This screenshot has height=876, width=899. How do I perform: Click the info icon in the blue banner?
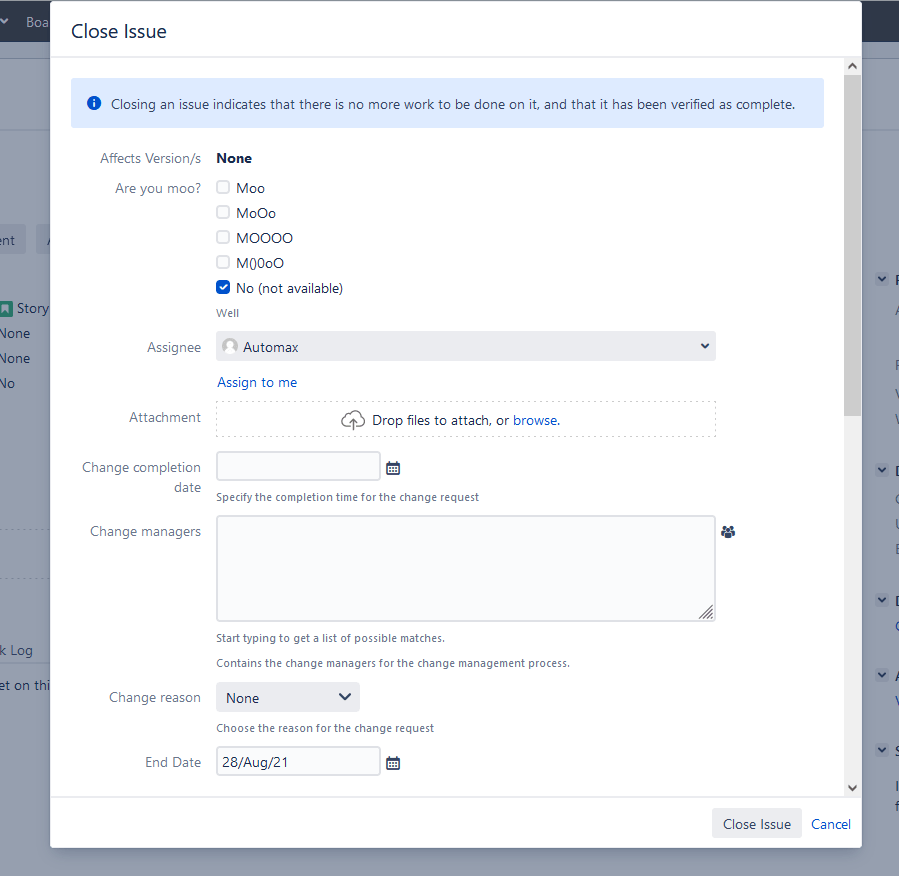click(x=94, y=103)
